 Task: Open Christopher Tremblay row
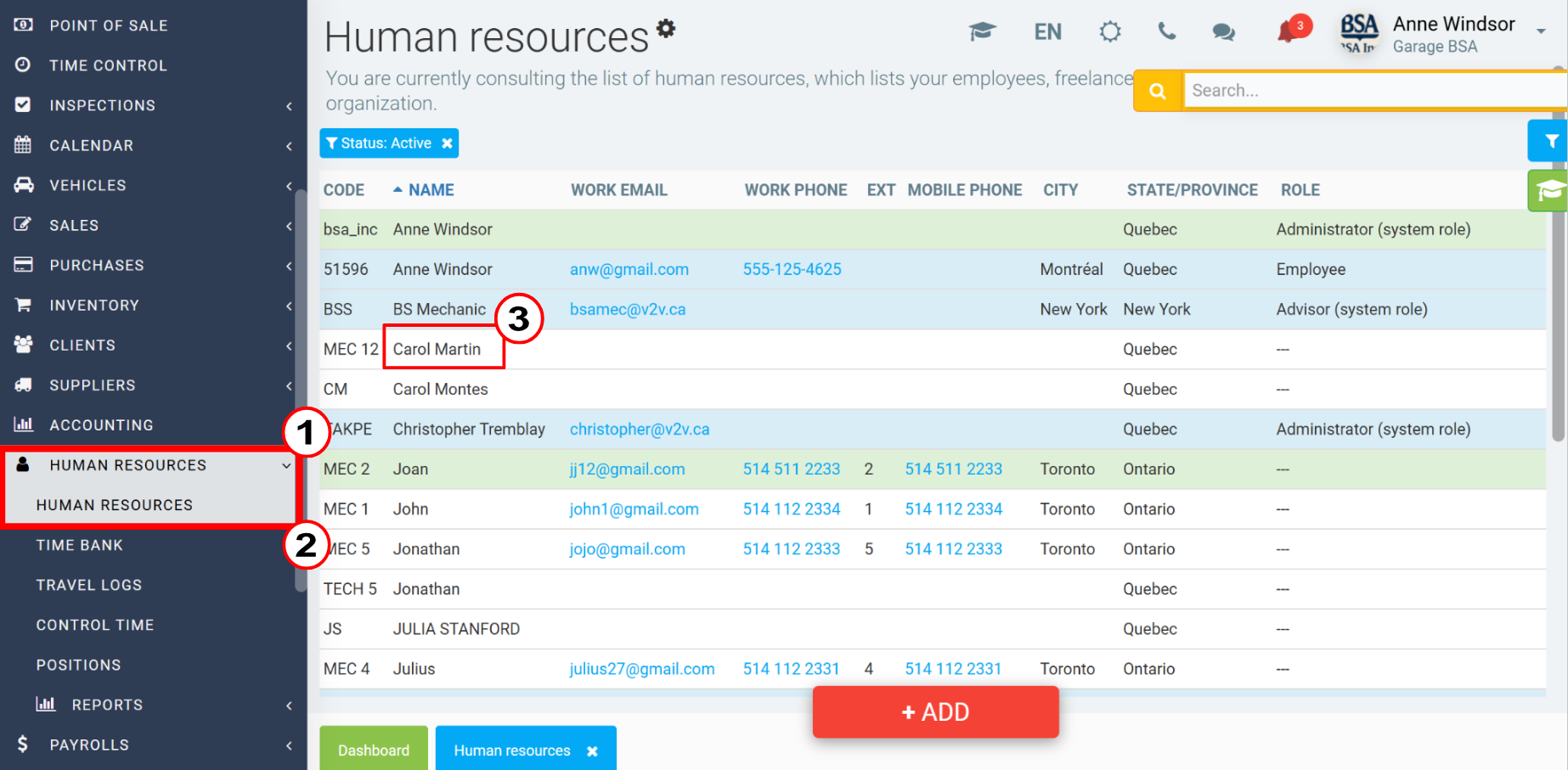pos(932,429)
